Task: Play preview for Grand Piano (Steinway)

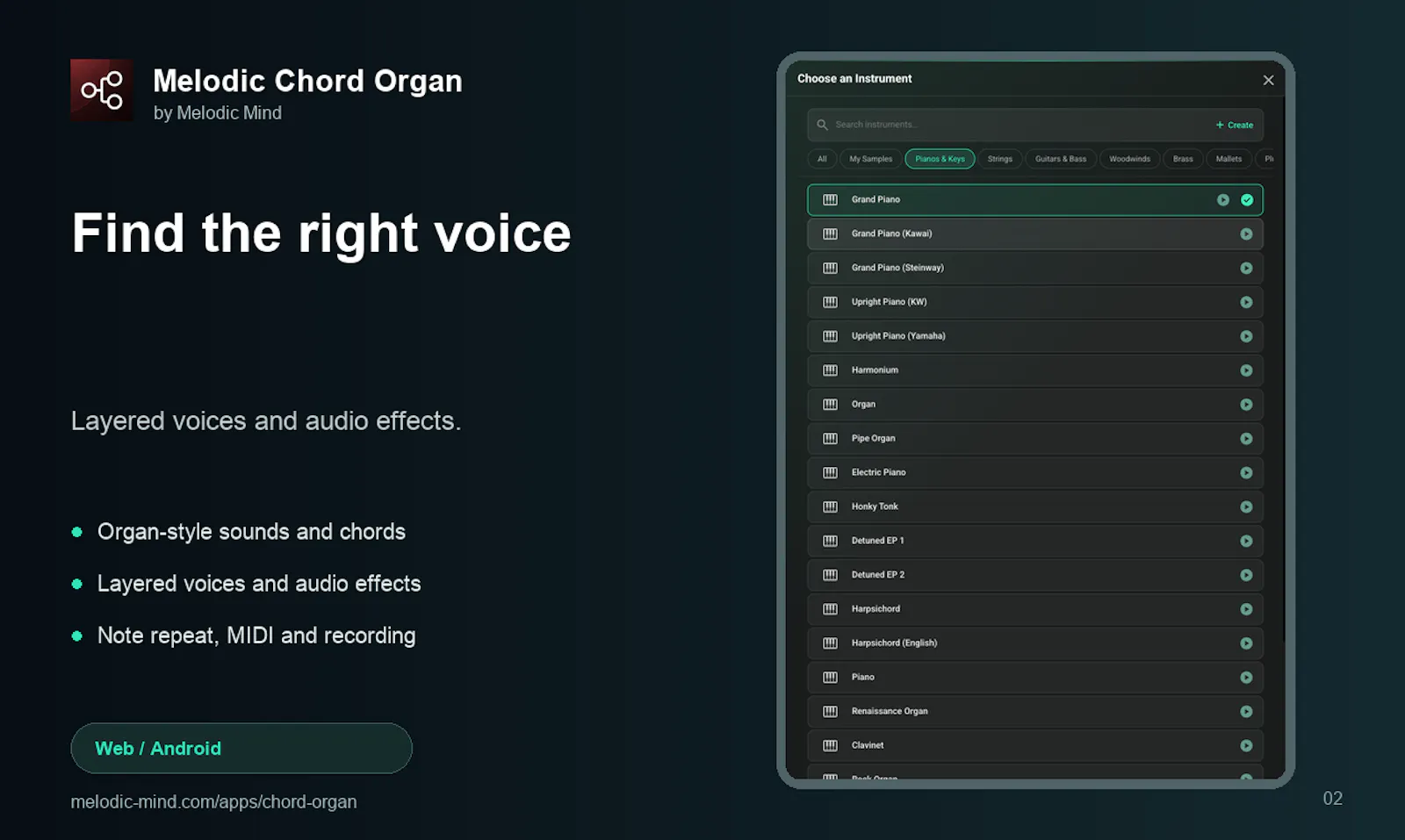Action: (x=1246, y=269)
